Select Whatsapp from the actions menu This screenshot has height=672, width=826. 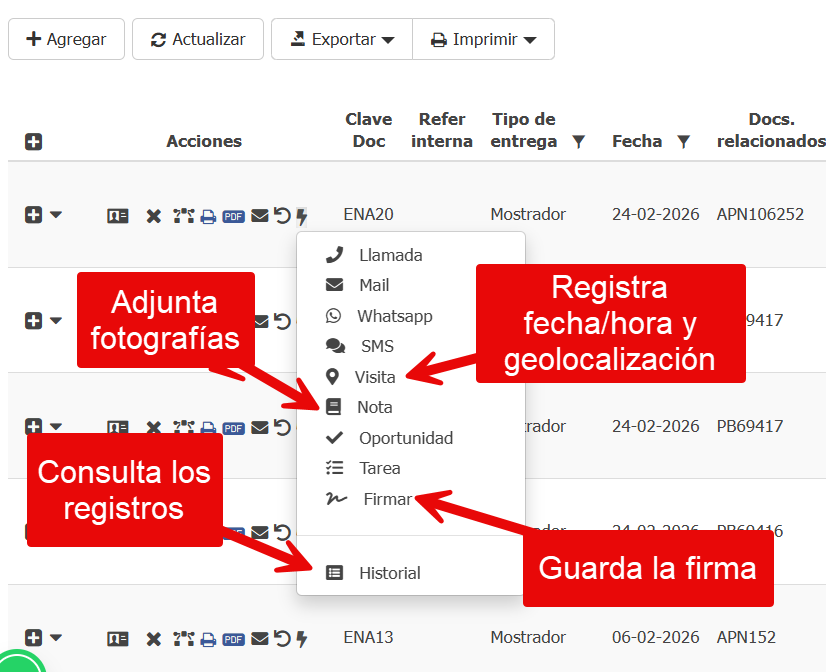click(394, 316)
